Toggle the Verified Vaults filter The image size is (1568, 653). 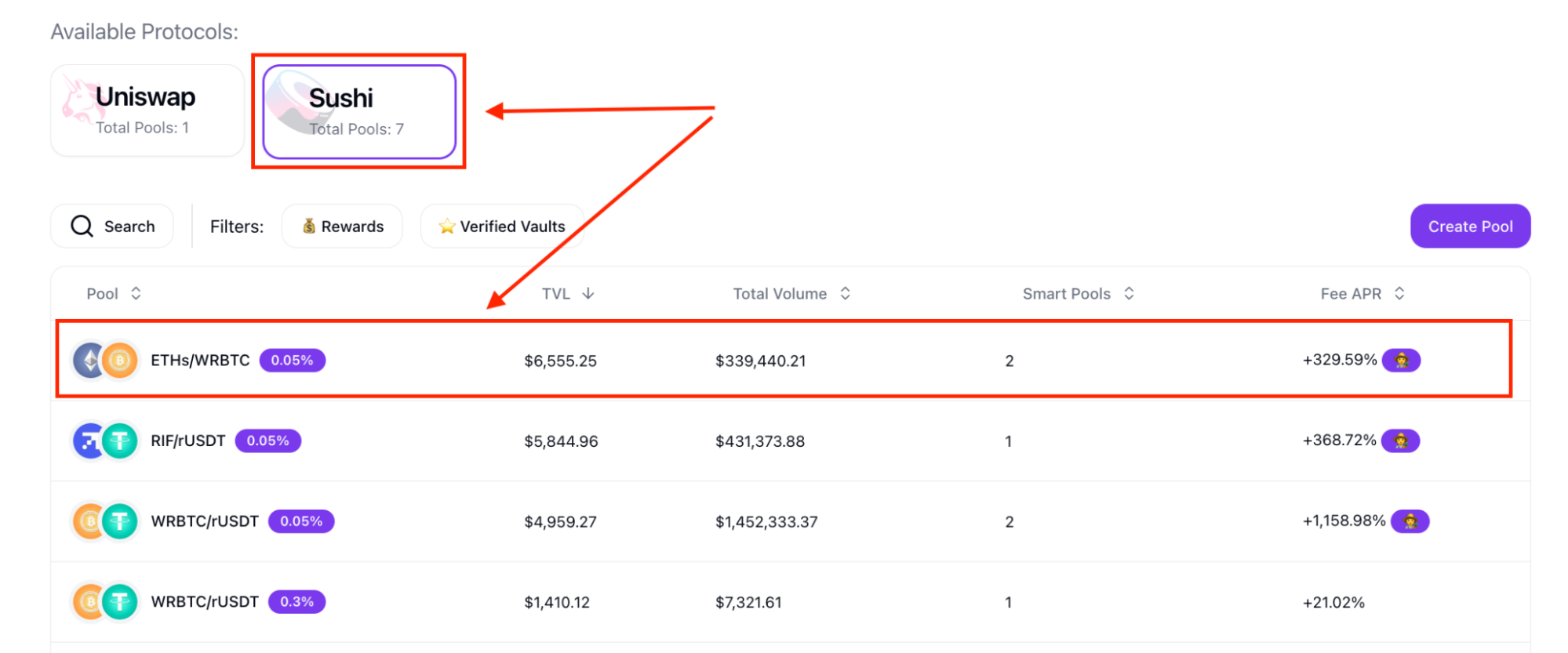tap(502, 227)
